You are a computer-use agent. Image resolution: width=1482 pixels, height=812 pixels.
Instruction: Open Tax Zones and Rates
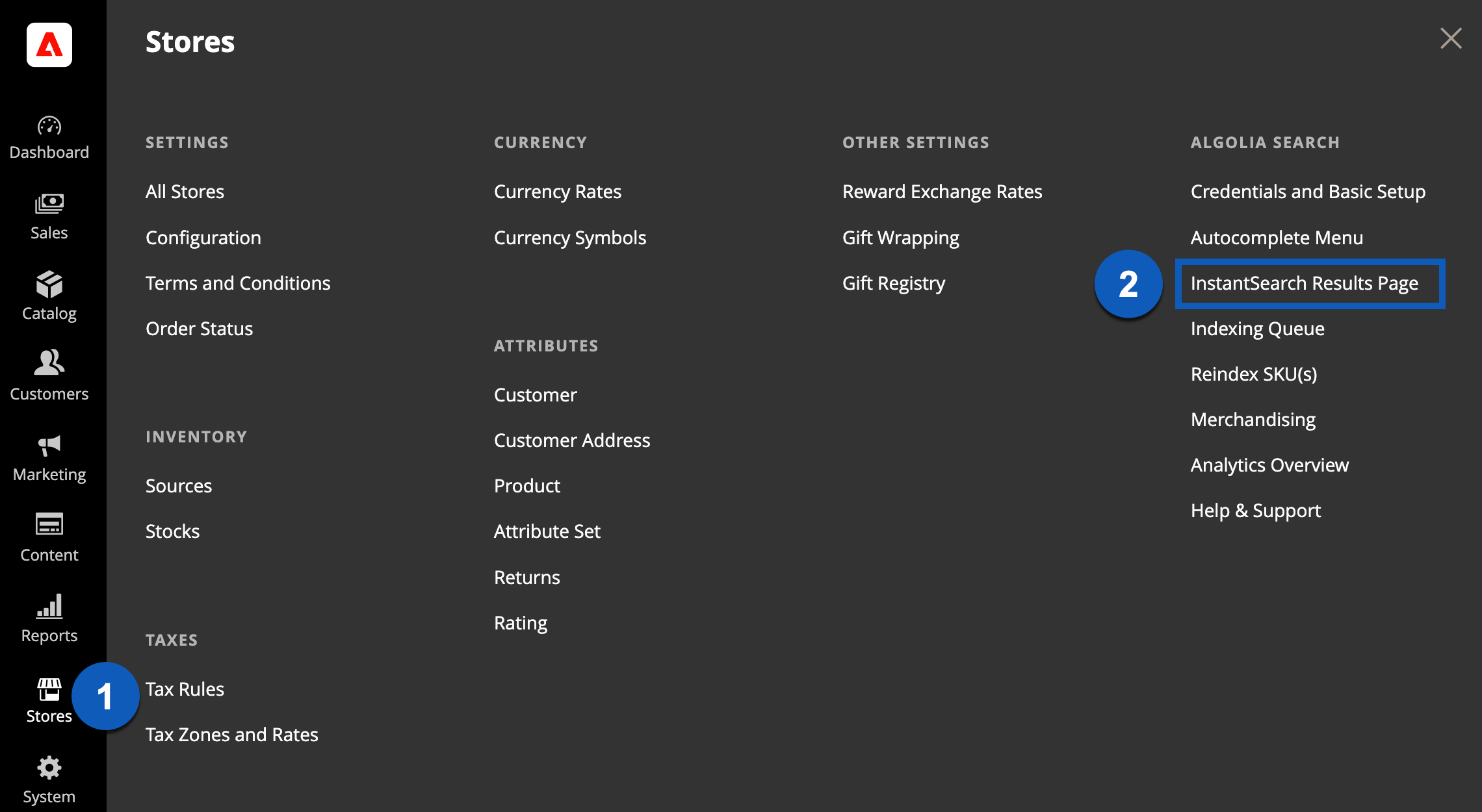[232, 734]
